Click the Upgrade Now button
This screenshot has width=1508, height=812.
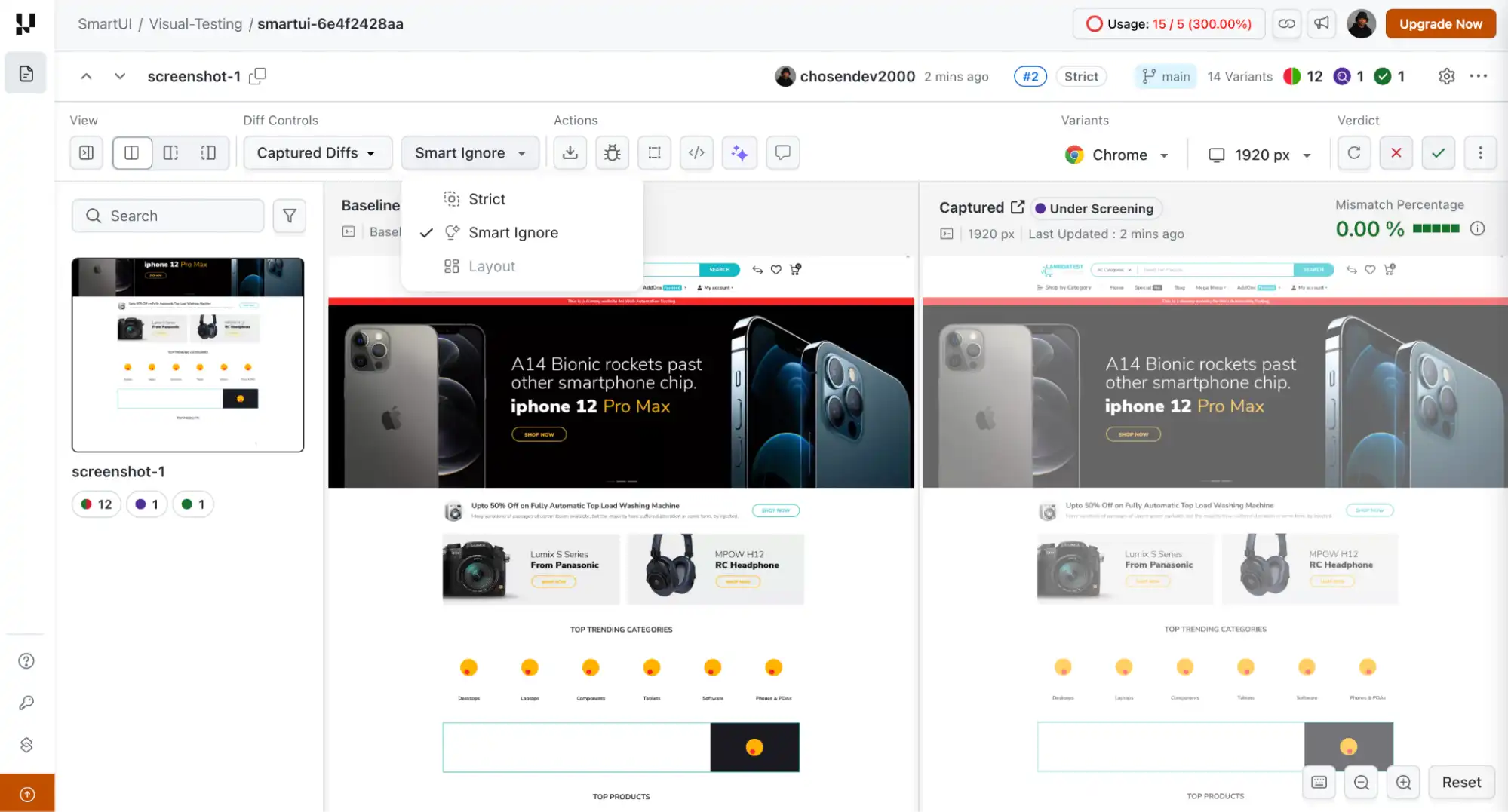point(1441,24)
